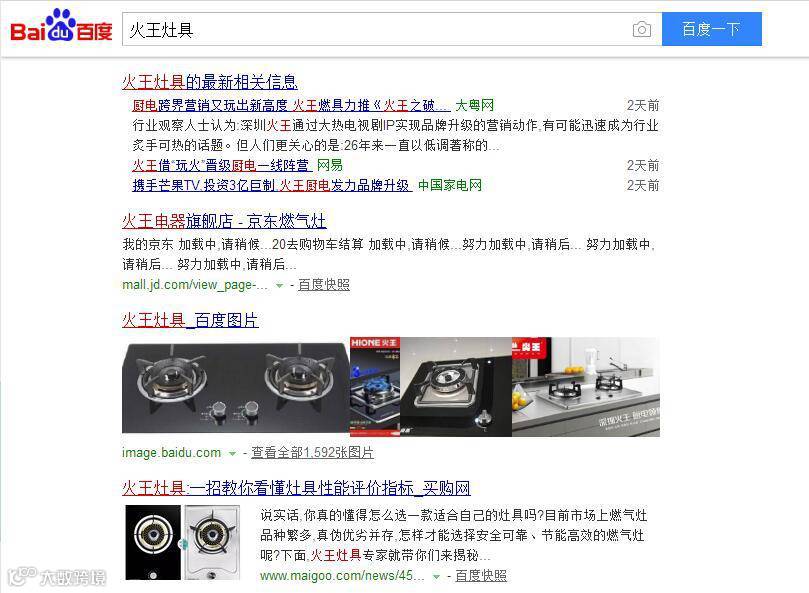Open 携手芒果TV 投资3亿巨制 news link
Viewport: 809px width, 593px height.
[x=272, y=185]
